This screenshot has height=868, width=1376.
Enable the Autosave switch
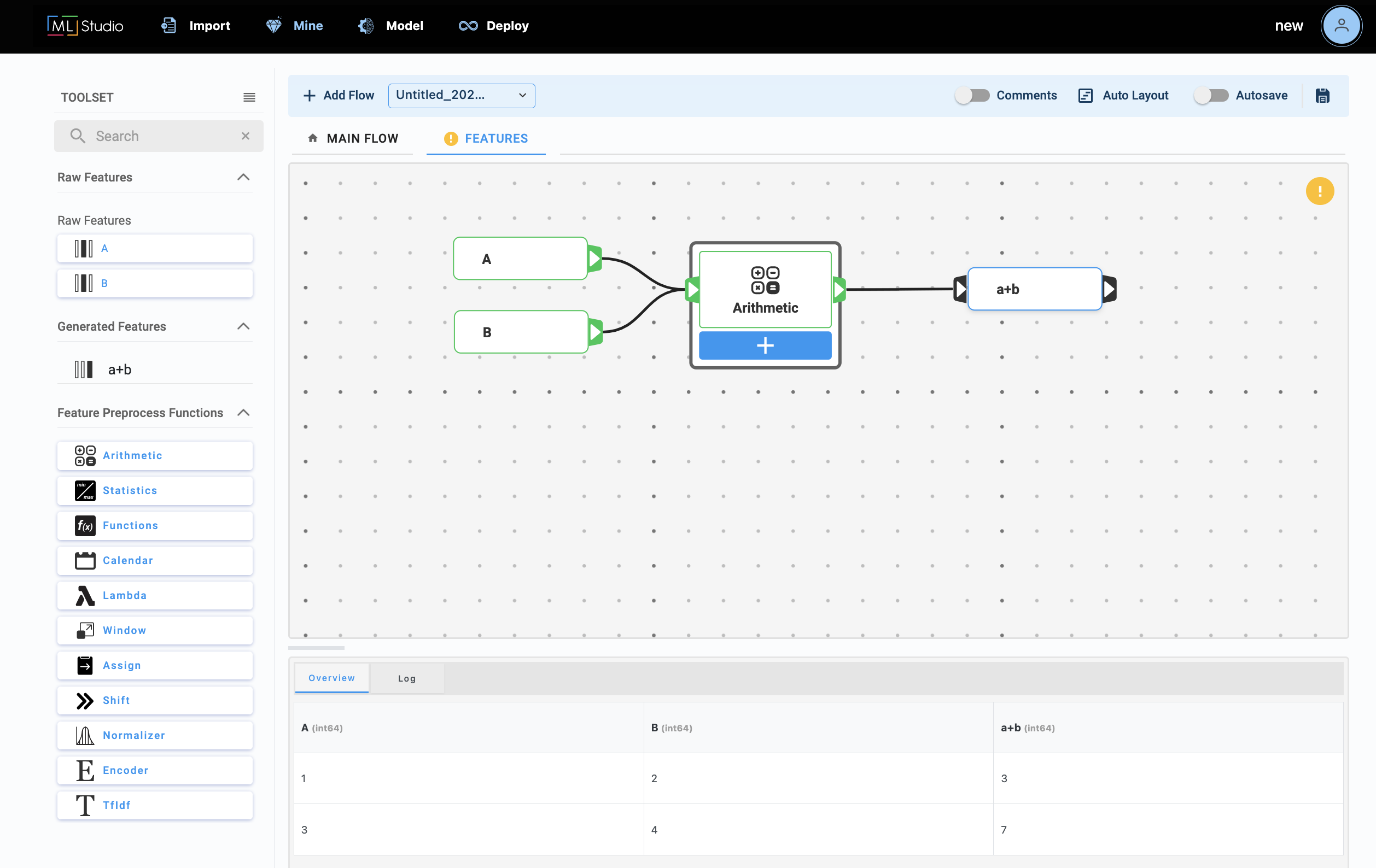[x=1211, y=95]
